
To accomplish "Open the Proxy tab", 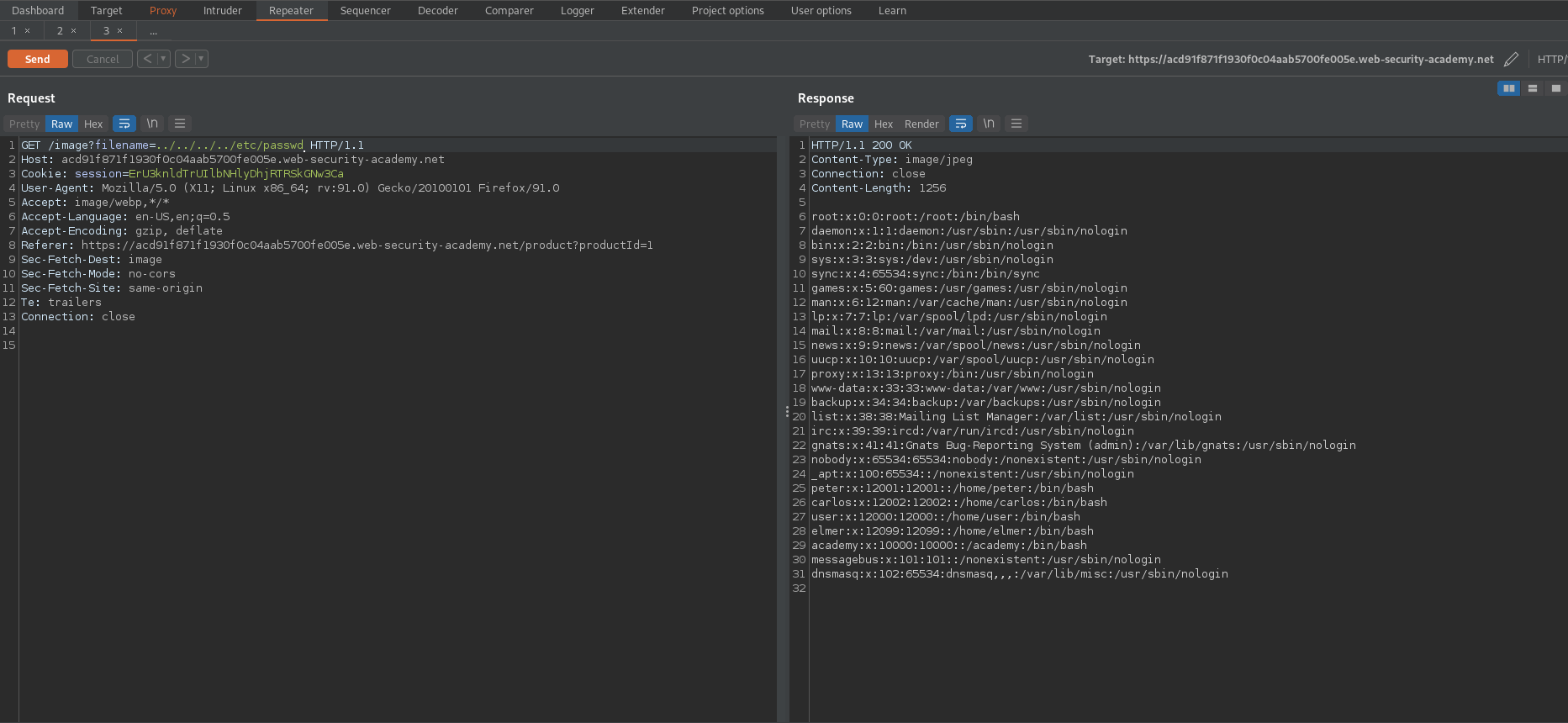I will [x=163, y=10].
